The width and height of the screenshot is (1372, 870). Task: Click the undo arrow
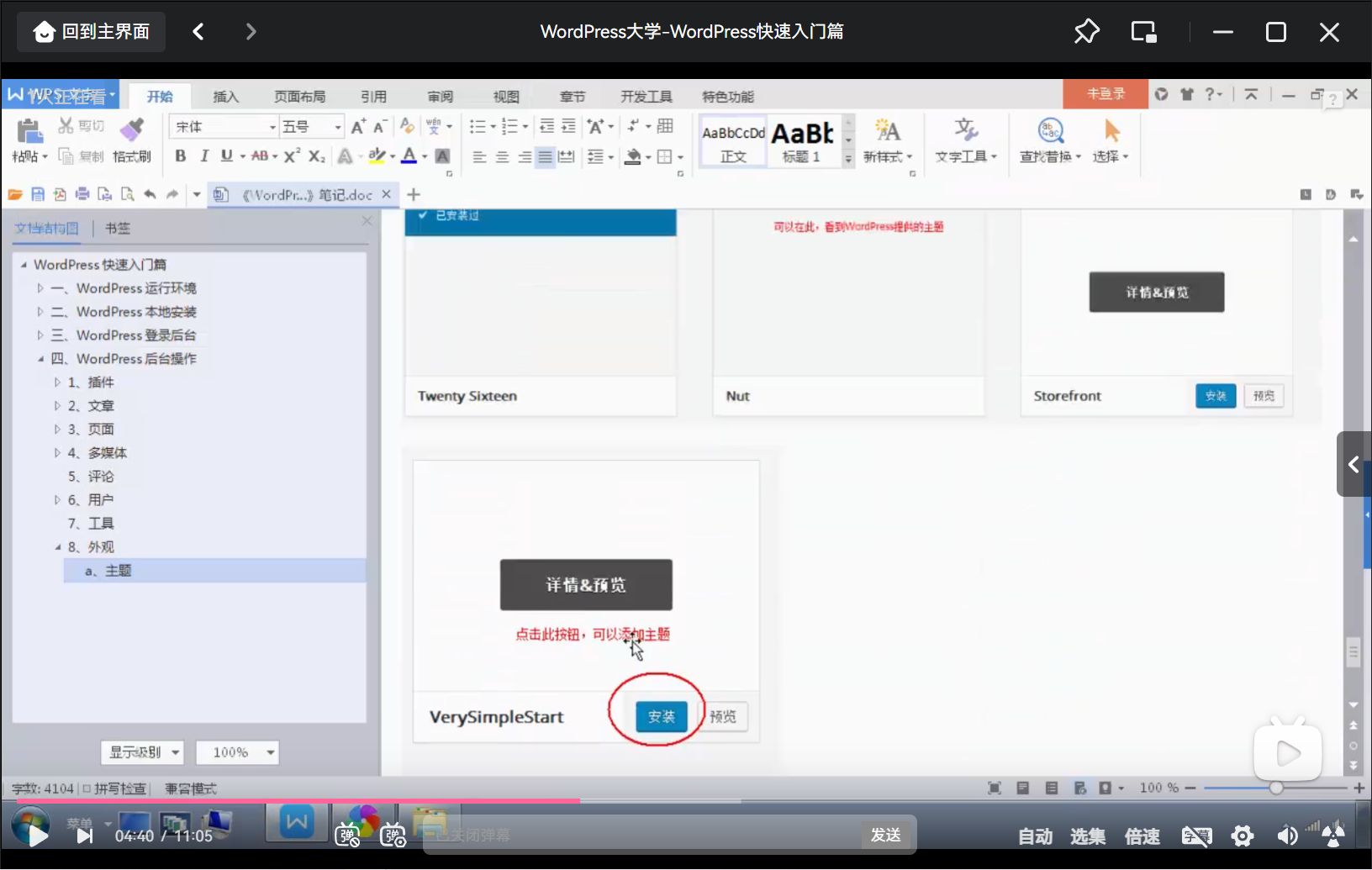coord(150,194)
